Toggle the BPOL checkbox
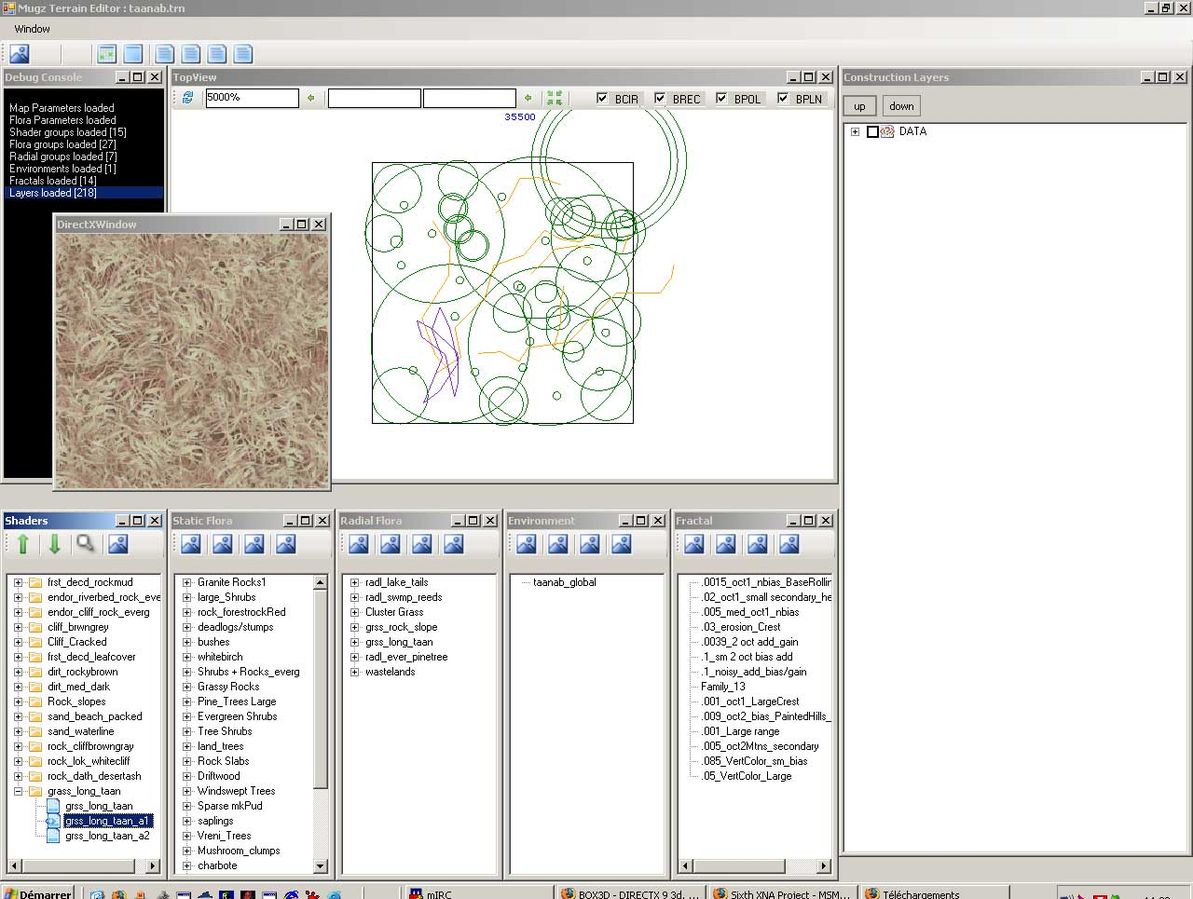 721,99
